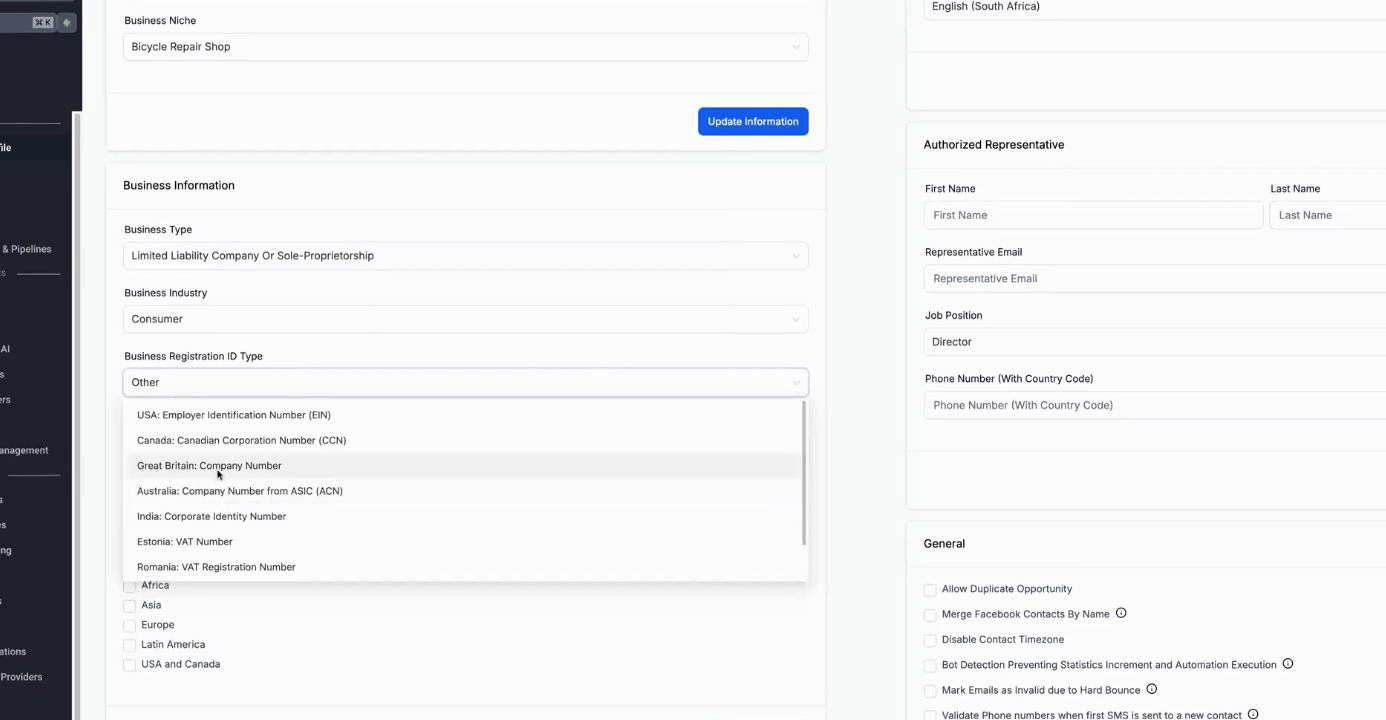Viewport: 1386px width, 720px height.
Task: Pick USA: Employer Identification Number (EIN)
Action: 233,415
